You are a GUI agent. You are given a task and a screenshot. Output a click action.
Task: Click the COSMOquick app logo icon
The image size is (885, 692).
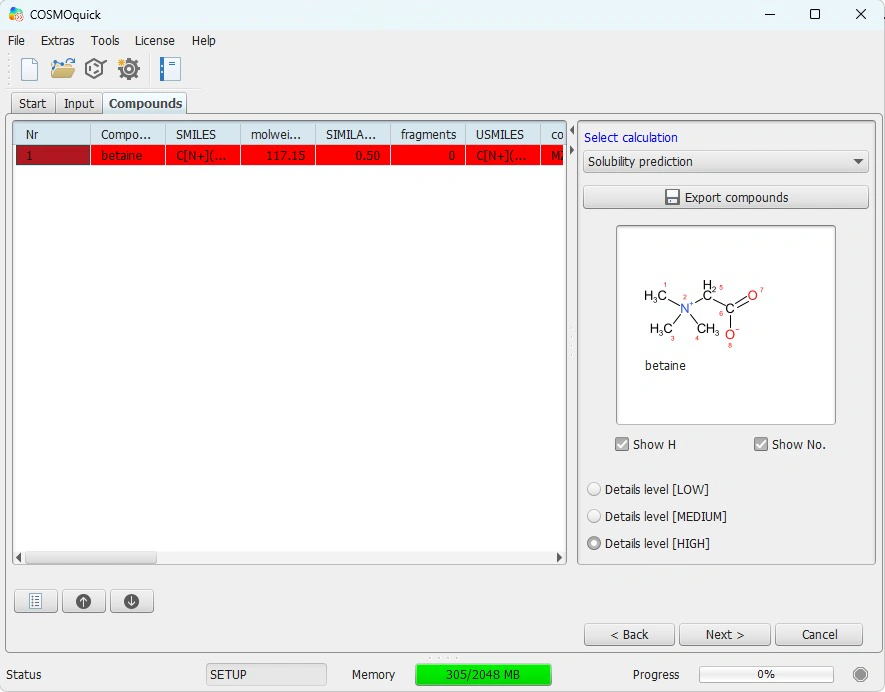point(16,14)
